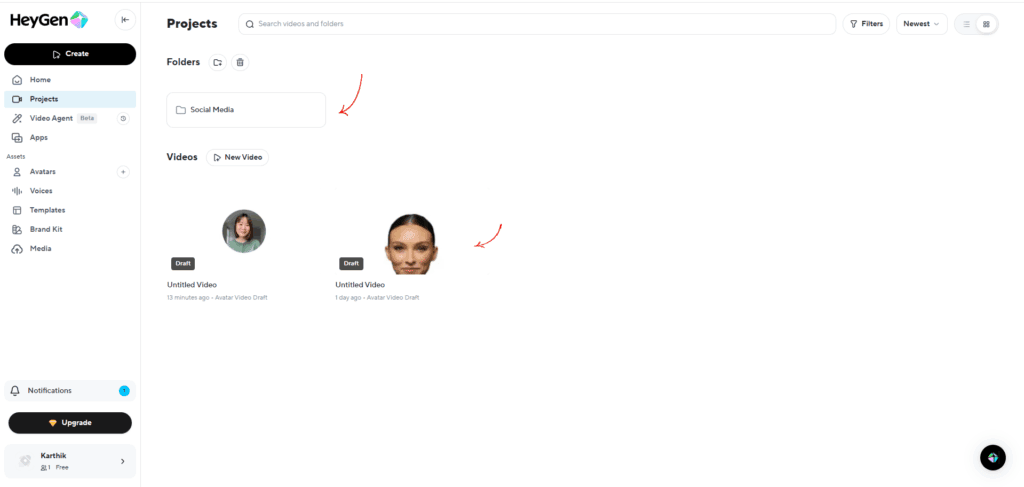Click the Draft badge on 1 day ago video
Image resolution: width=1024 pixels, height=487 pixels.
click(351, 263)
